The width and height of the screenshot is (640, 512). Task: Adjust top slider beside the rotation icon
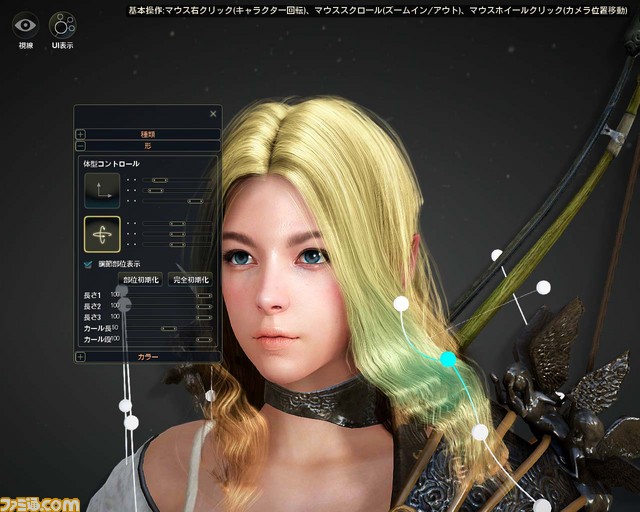pos(177,223)
